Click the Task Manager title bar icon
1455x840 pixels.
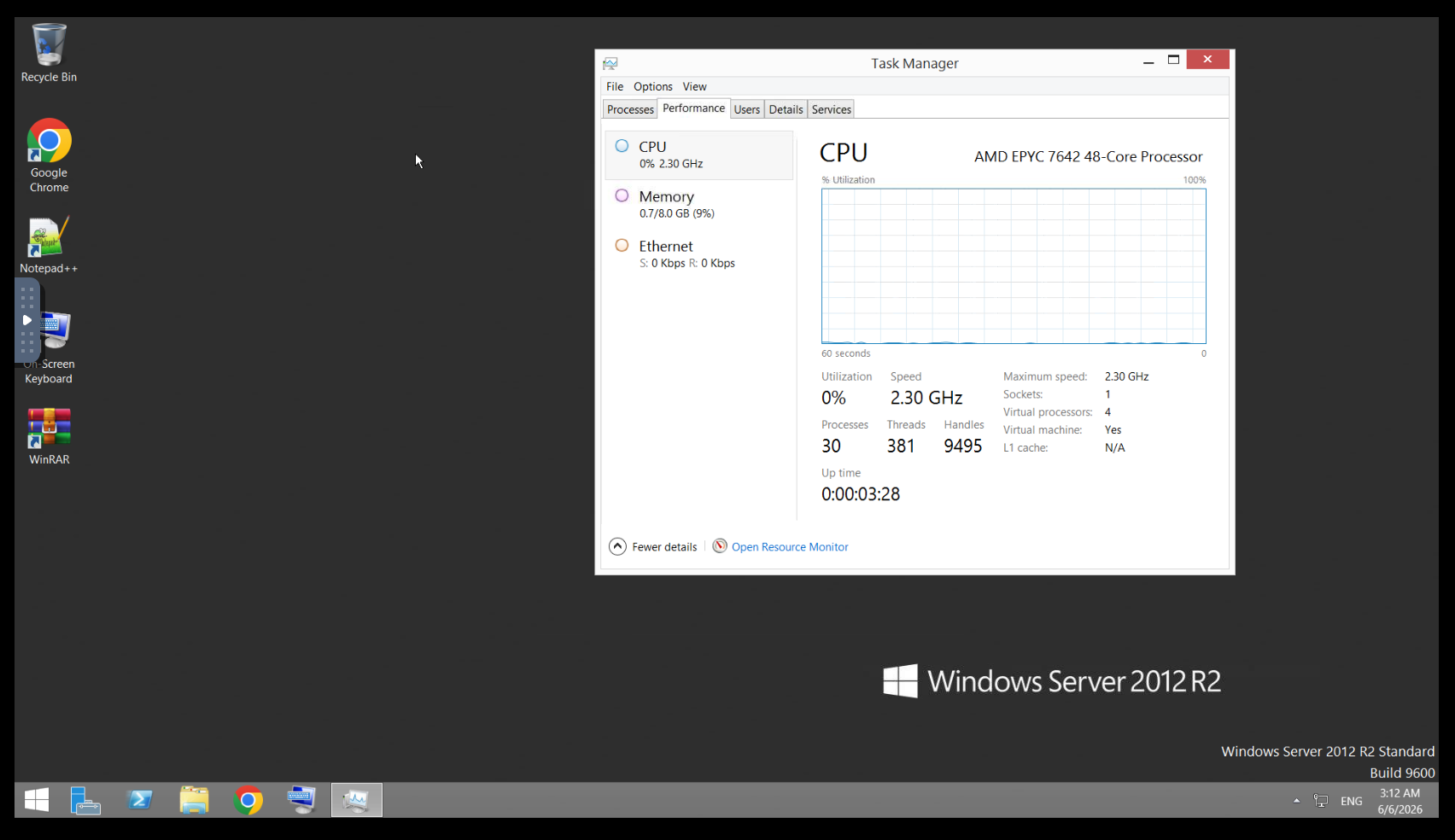point(611,63)
